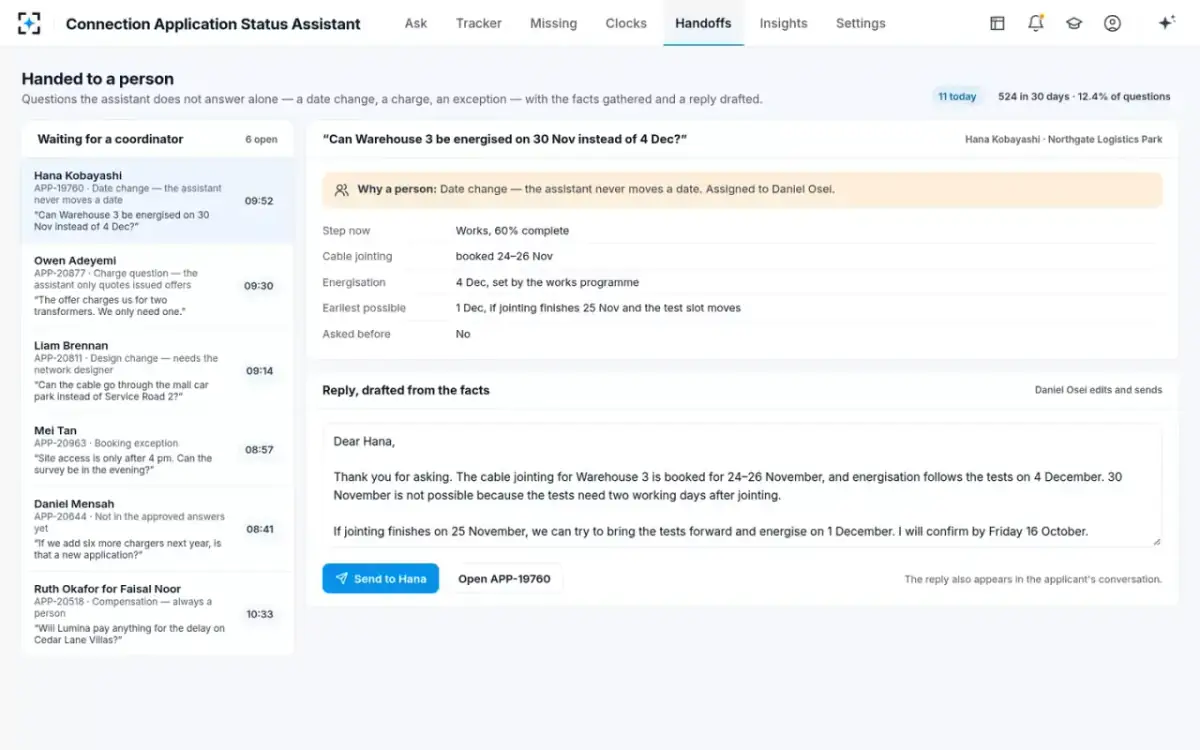The image size is (1200, 750).
Task: Select the Handoffs tab
Action: [703, 23]
